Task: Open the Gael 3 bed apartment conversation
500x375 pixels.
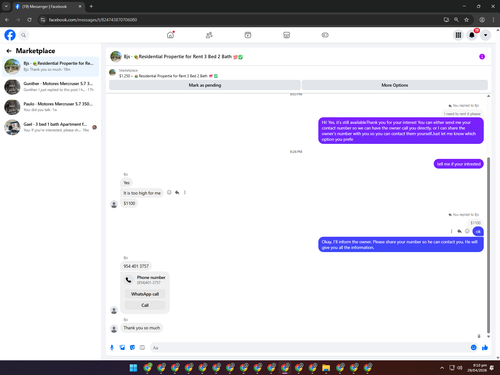Action: point(51,127)
